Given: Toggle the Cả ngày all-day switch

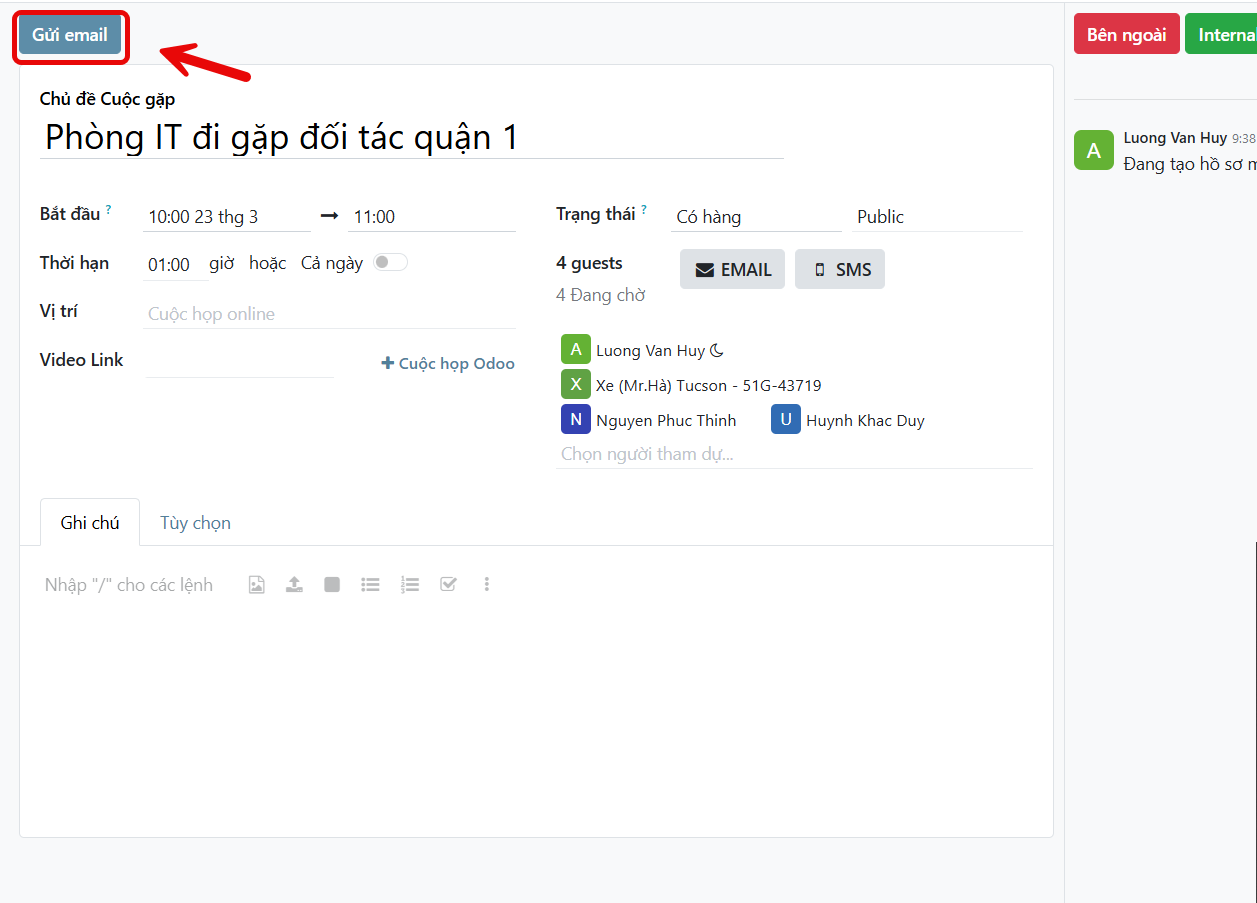Looking at the screenshot, I should pyautogui.click(x=390, y=263).
